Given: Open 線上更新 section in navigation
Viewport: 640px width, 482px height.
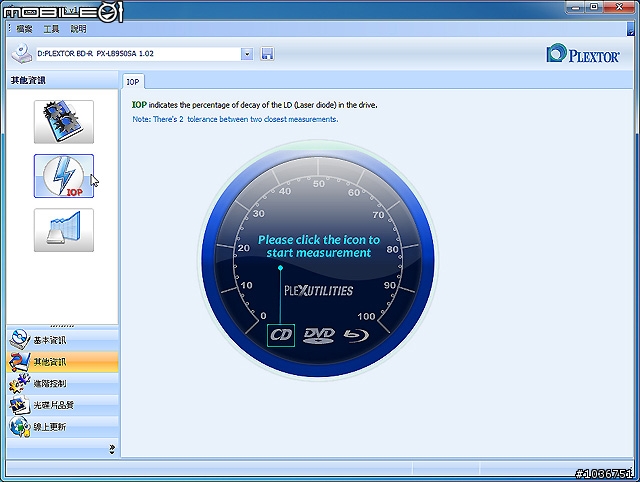Looking at the screenshot, I should point(63,426).
